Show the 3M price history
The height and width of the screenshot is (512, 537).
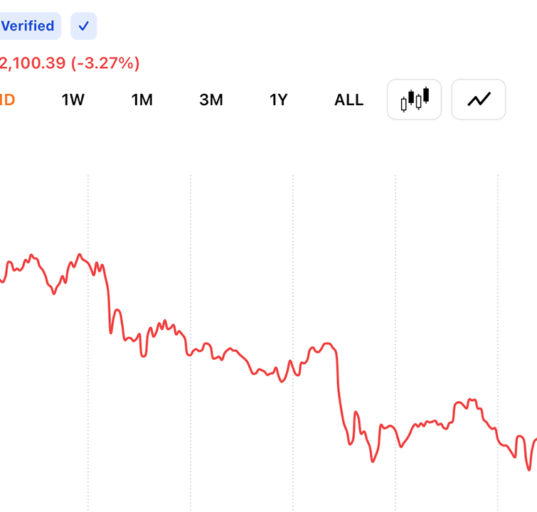pos(211,100)
